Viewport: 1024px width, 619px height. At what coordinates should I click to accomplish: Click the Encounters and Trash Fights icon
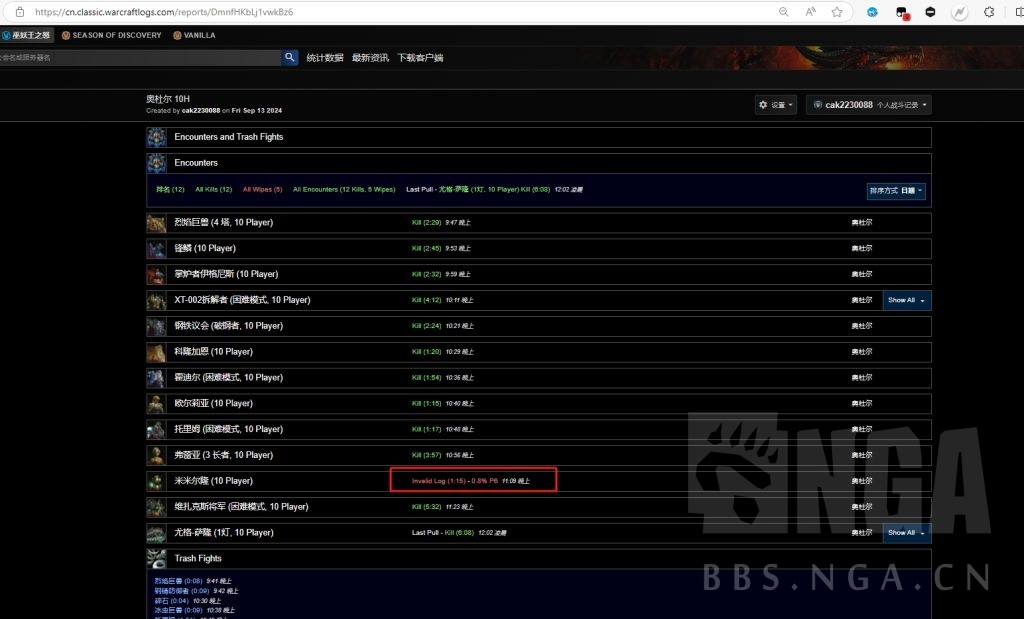click(x=157, y=137)
